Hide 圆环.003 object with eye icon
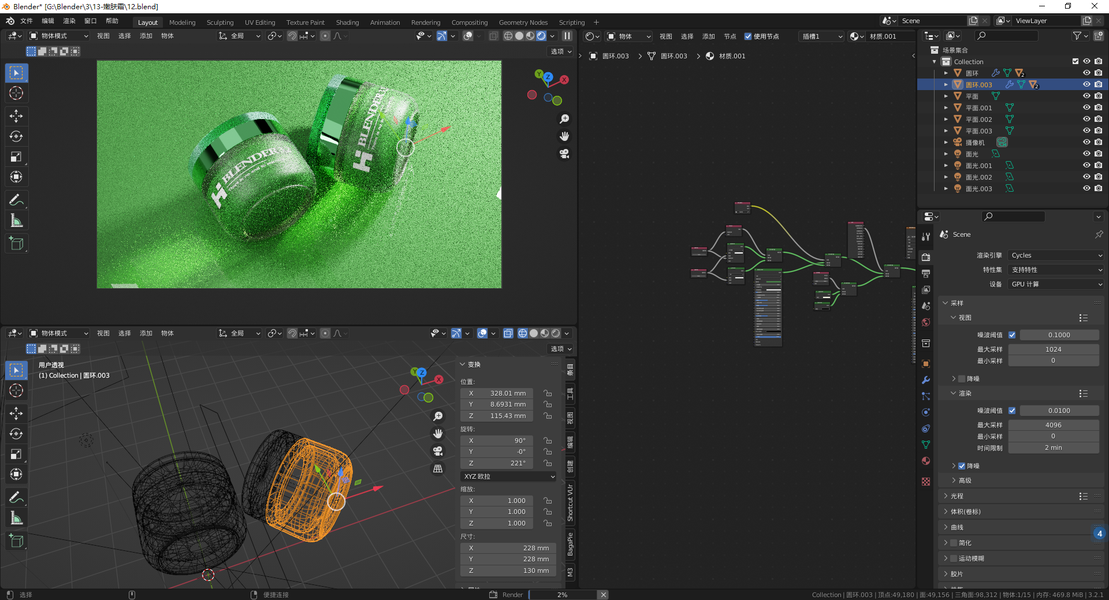The height and width of the screenshot is (600, 1109). click(1087, 84)
